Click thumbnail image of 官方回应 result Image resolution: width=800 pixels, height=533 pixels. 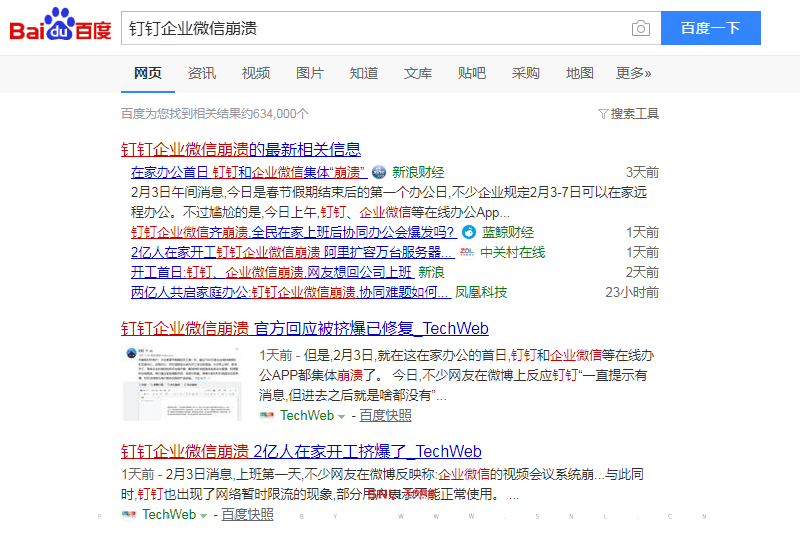[182, 384]
